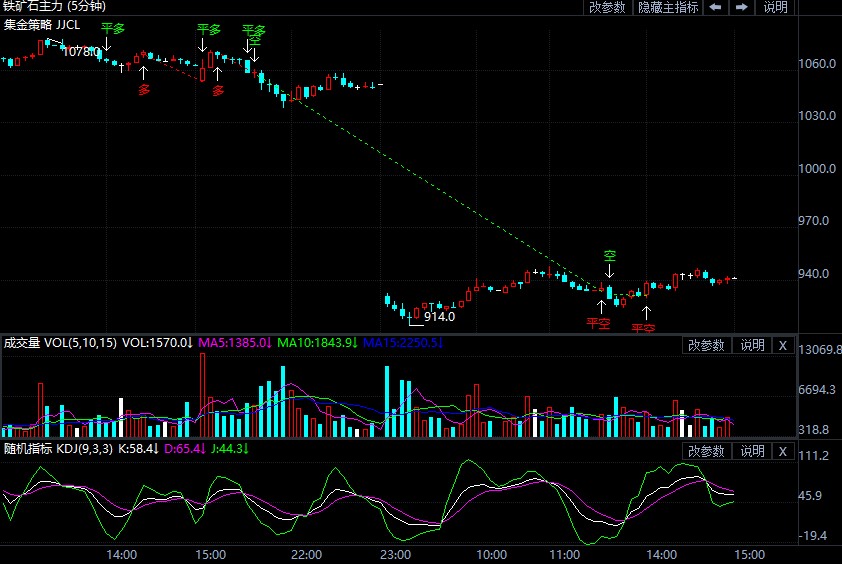Show 说明 for the volume indicator
Image resolution: width=842 pixels, height=564 pixels.
tap(751, 345)
